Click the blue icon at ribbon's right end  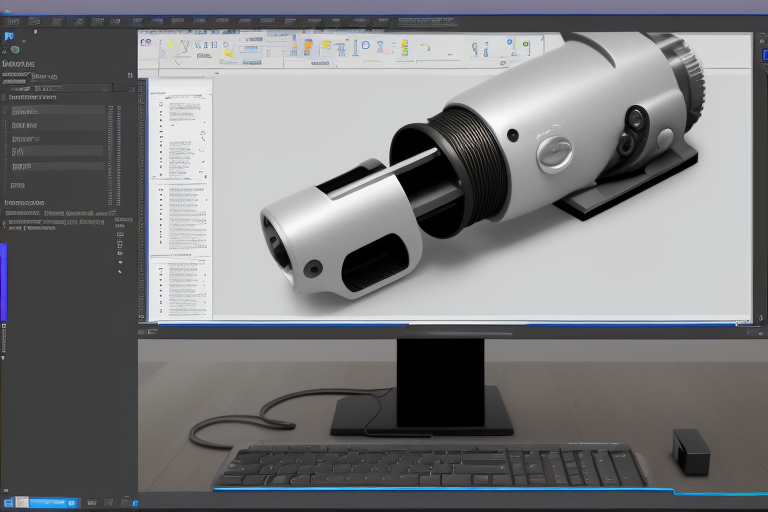[x=510, y=44]
